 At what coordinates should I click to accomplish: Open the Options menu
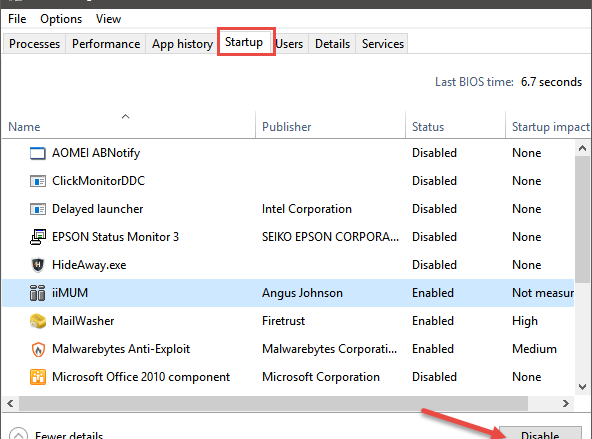(x=61, y=19)
